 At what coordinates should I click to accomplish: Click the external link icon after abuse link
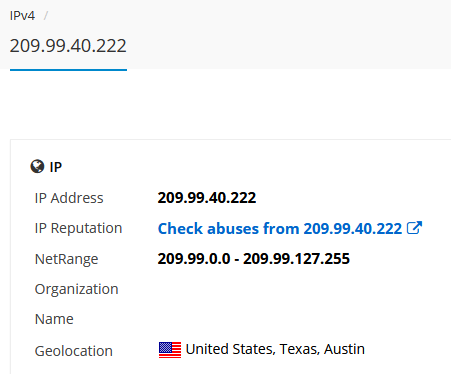(414, 228)
